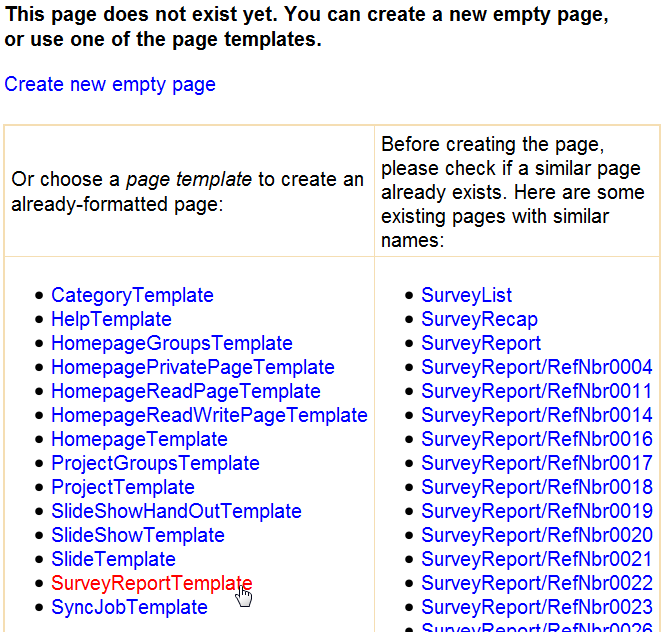The height and width of the screenshot is (632, 662).
Task: Choose the ProjectTemplate link
Action: (x=123, y=487)
